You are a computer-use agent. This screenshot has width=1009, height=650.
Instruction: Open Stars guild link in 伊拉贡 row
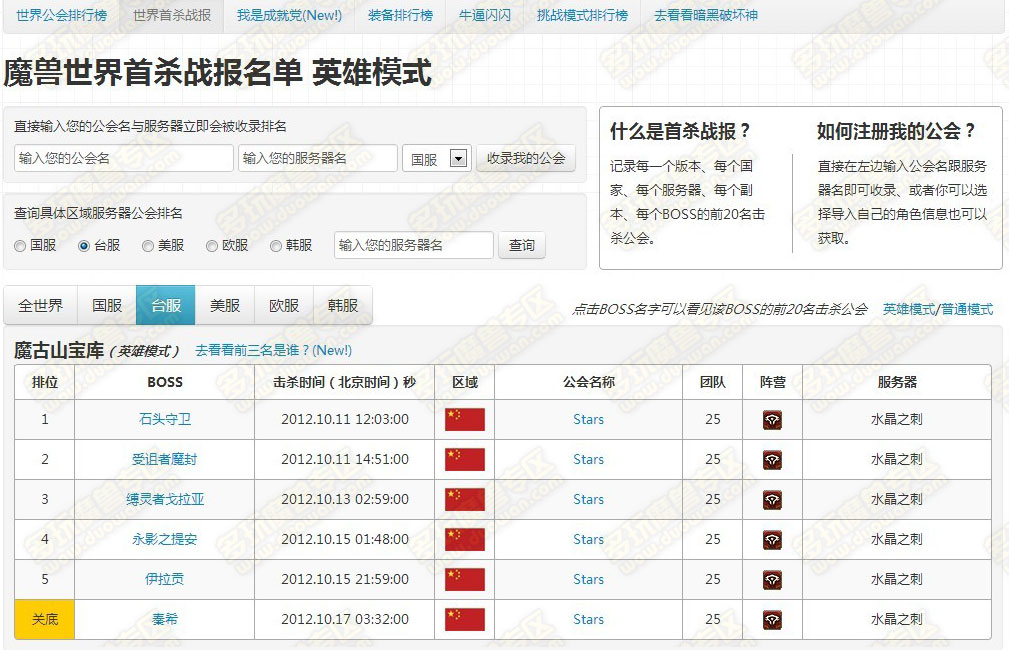point(588,579)
